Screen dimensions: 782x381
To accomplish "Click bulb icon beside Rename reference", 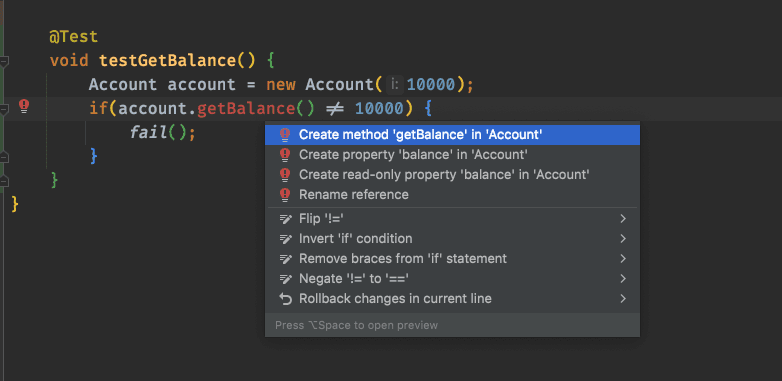I will point(285,194).
